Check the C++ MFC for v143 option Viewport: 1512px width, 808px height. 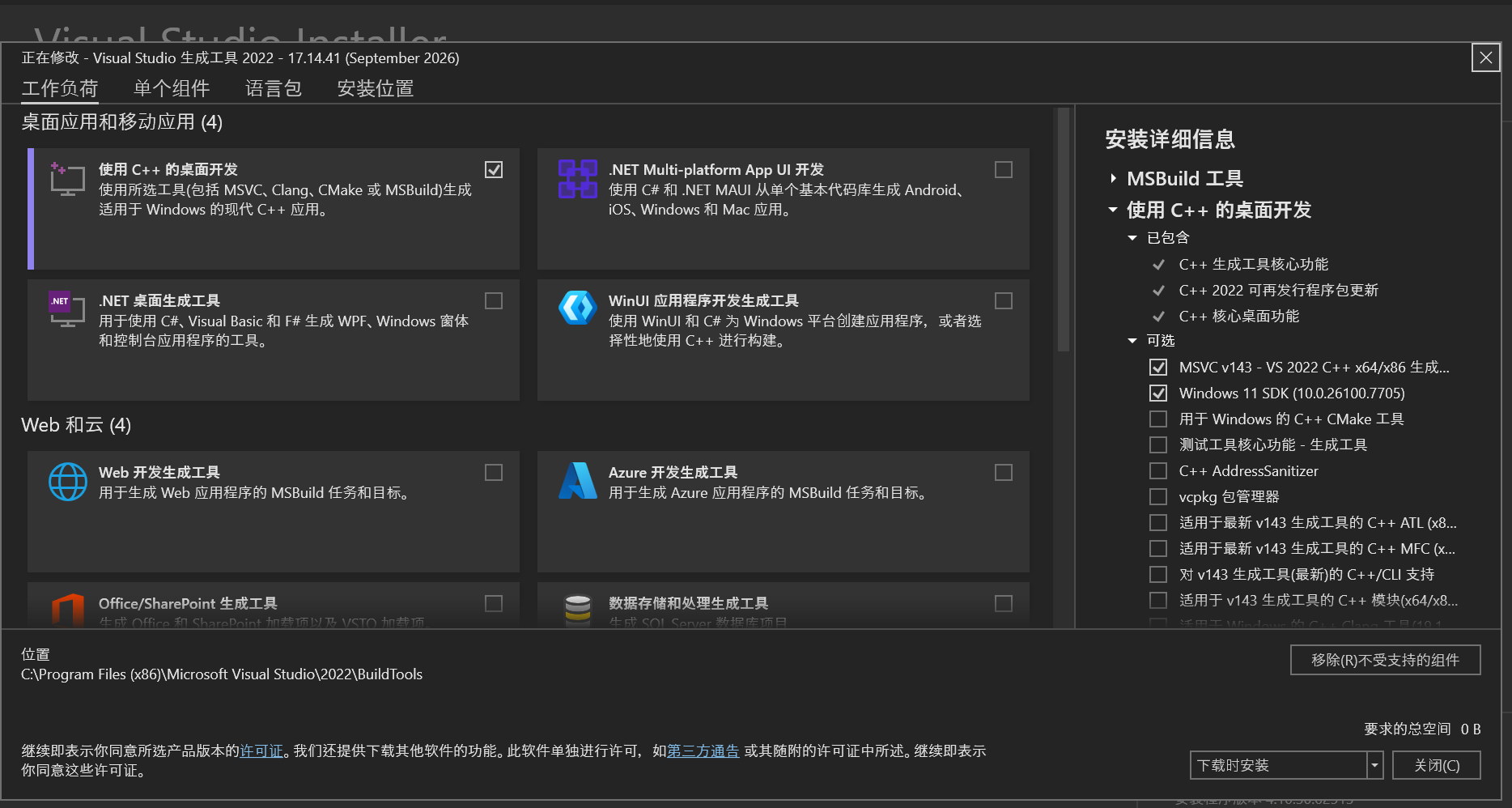click(x=1158, y=549)
